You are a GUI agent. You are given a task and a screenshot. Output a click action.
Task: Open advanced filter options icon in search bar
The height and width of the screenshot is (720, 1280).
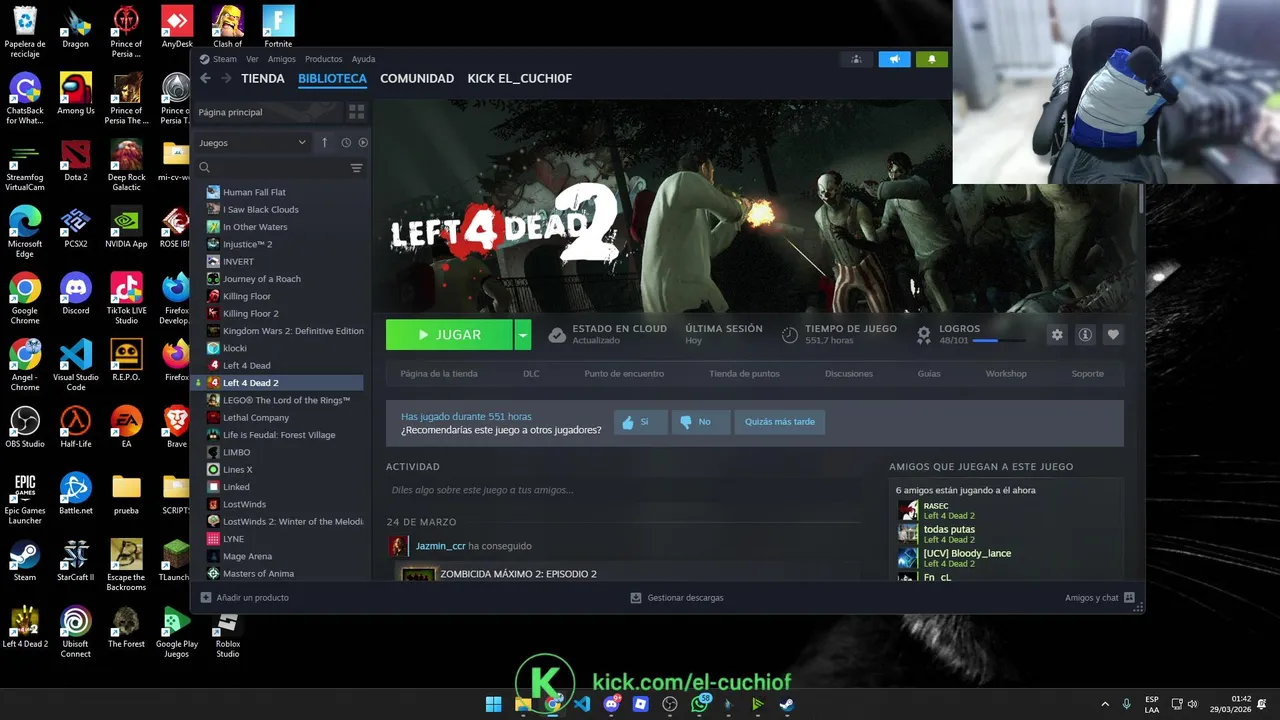click(356, 168)
